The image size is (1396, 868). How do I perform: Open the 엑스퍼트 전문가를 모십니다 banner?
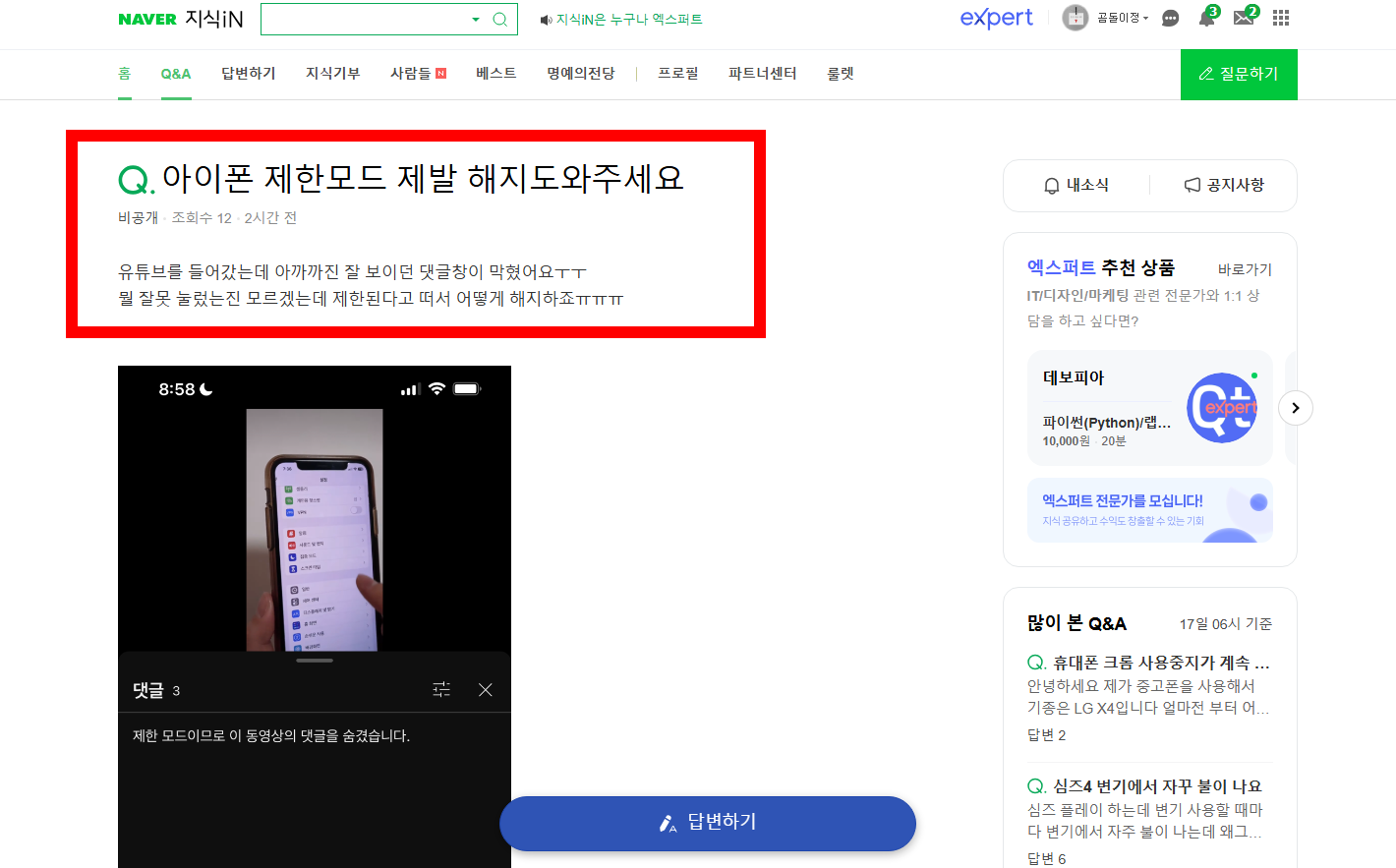point(1150,510)
